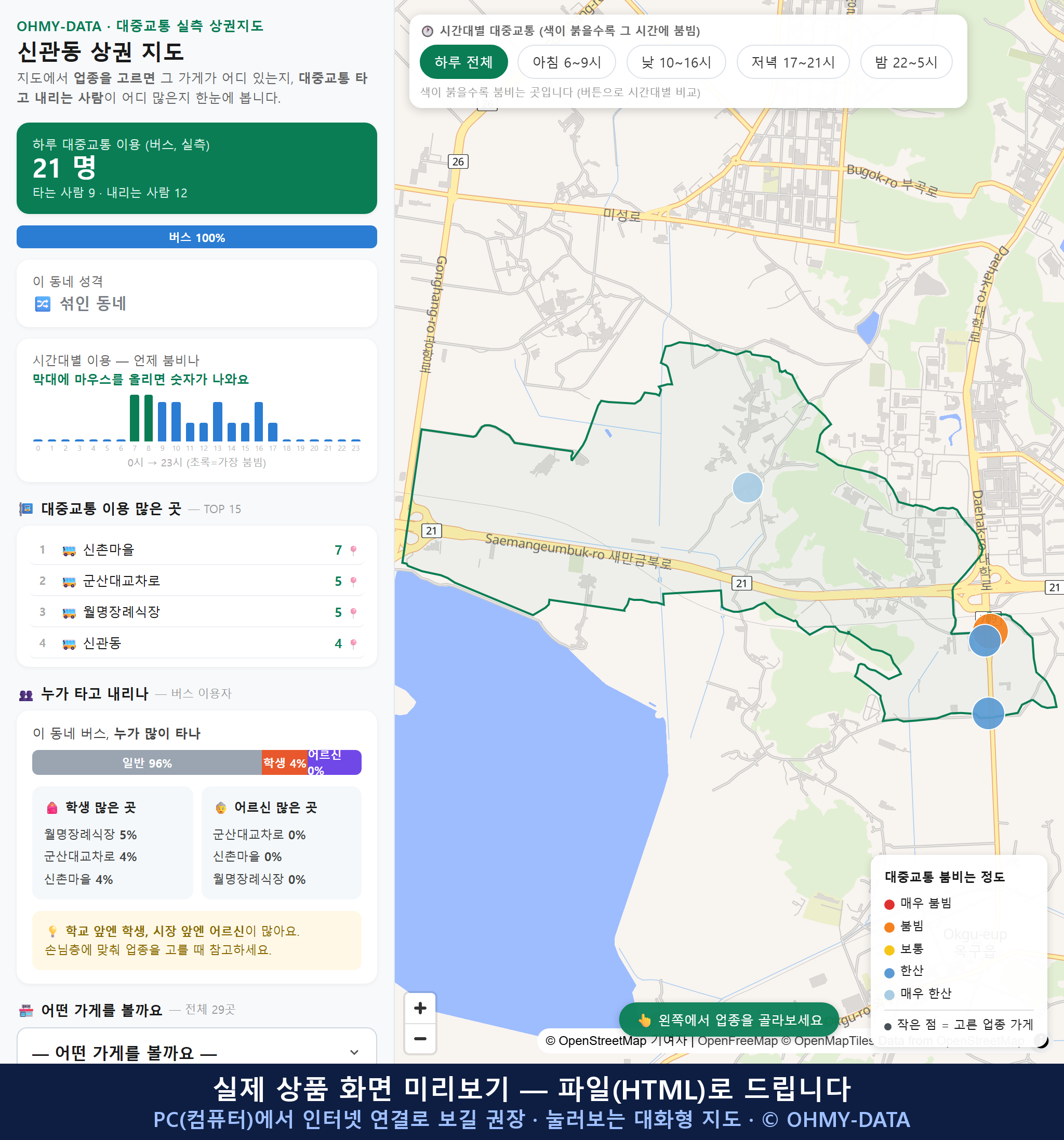Screen dimensions: 1064x1140
Task: Click the 보통 yellow legend dot
Action: pos(889,950)
